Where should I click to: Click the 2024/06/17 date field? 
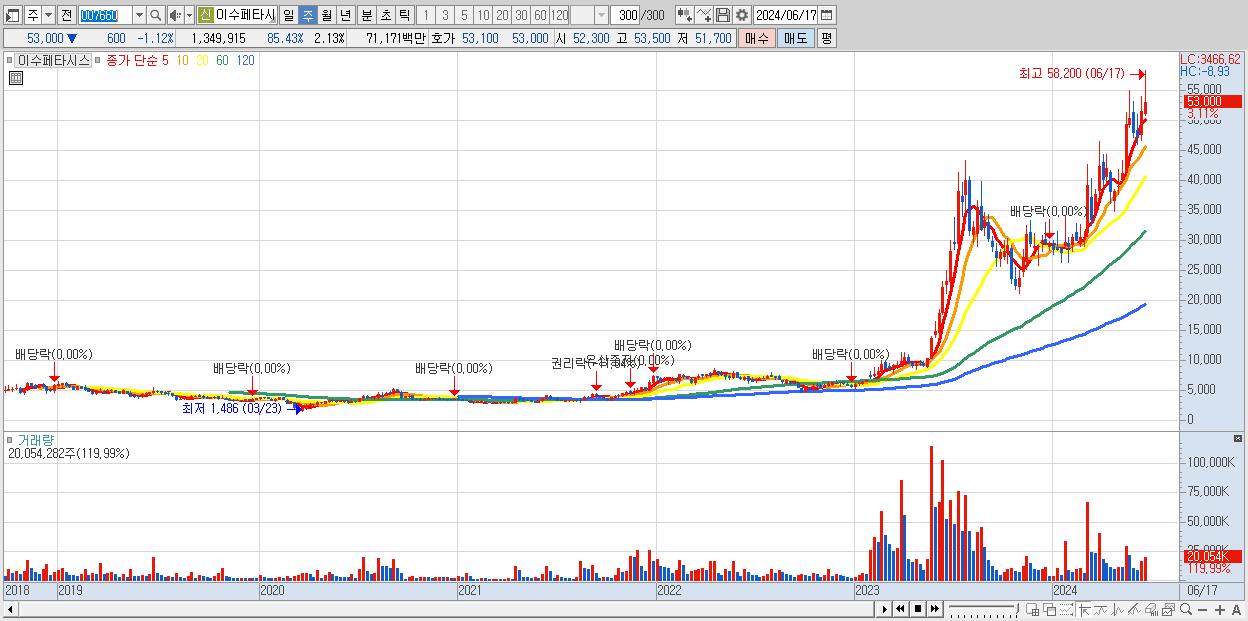click(786, 15)
